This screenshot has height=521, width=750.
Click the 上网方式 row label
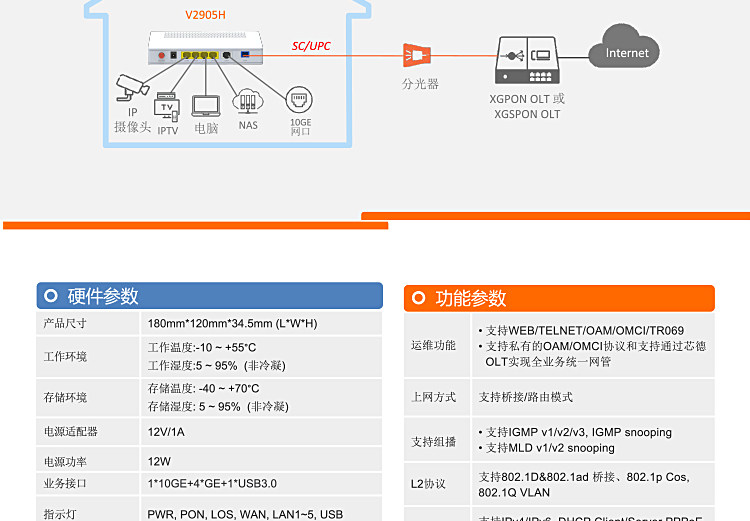(434, 397)
